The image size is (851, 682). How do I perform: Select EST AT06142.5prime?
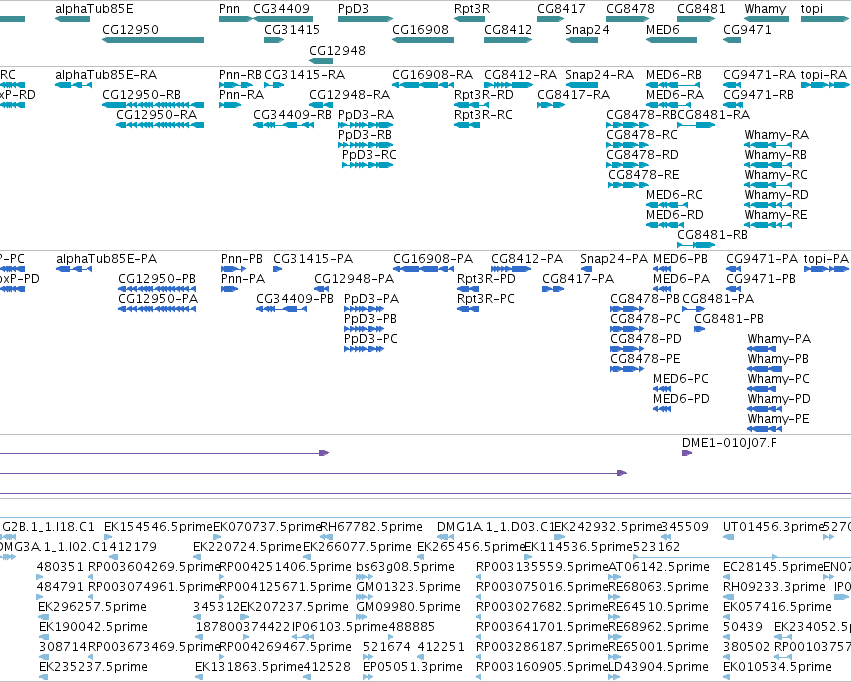[x=658, y=567]
